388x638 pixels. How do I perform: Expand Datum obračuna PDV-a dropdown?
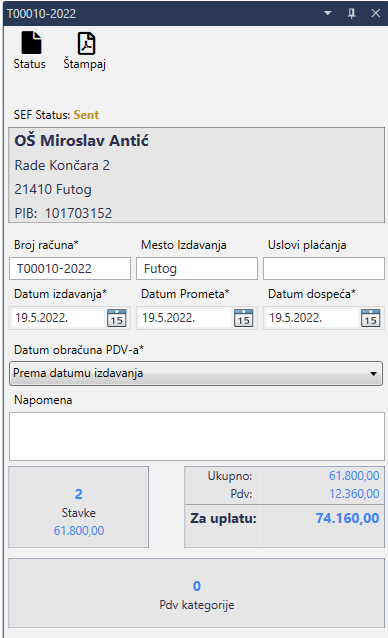[x=196, y=373]
